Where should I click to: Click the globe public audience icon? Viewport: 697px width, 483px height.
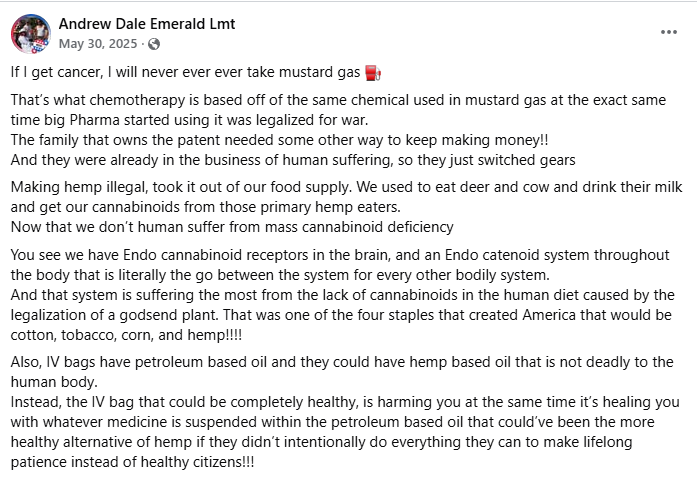(x=154, y=44)
